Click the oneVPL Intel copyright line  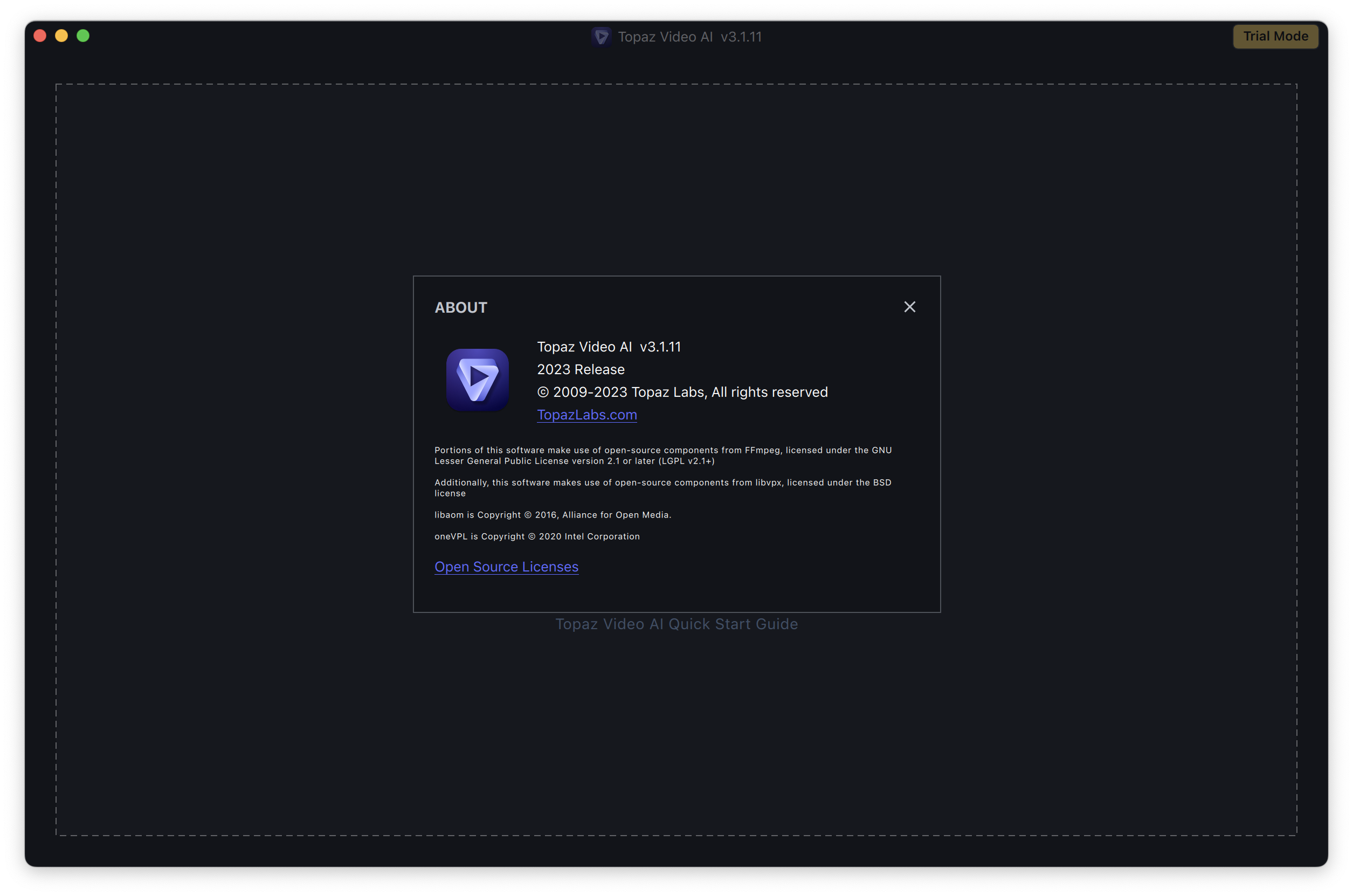coord(537,536)
